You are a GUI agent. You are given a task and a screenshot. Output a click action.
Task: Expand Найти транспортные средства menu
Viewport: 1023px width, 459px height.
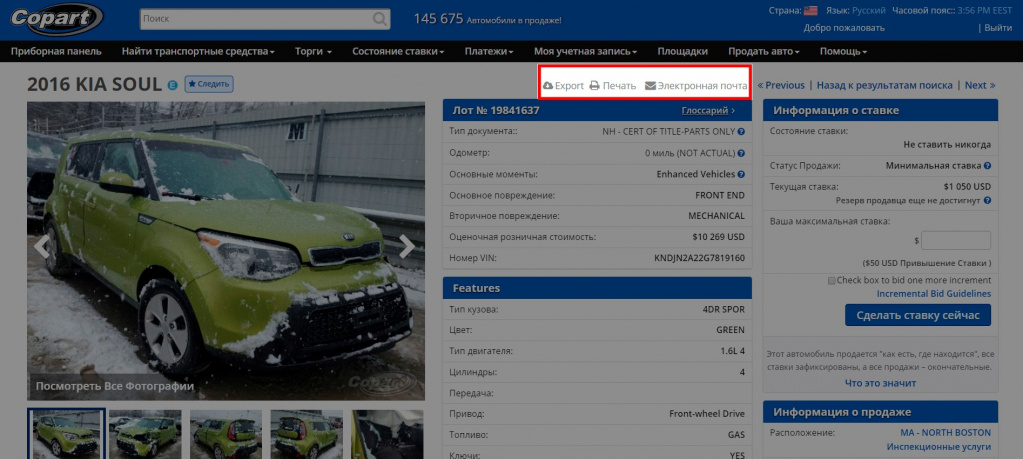point(198,51)
